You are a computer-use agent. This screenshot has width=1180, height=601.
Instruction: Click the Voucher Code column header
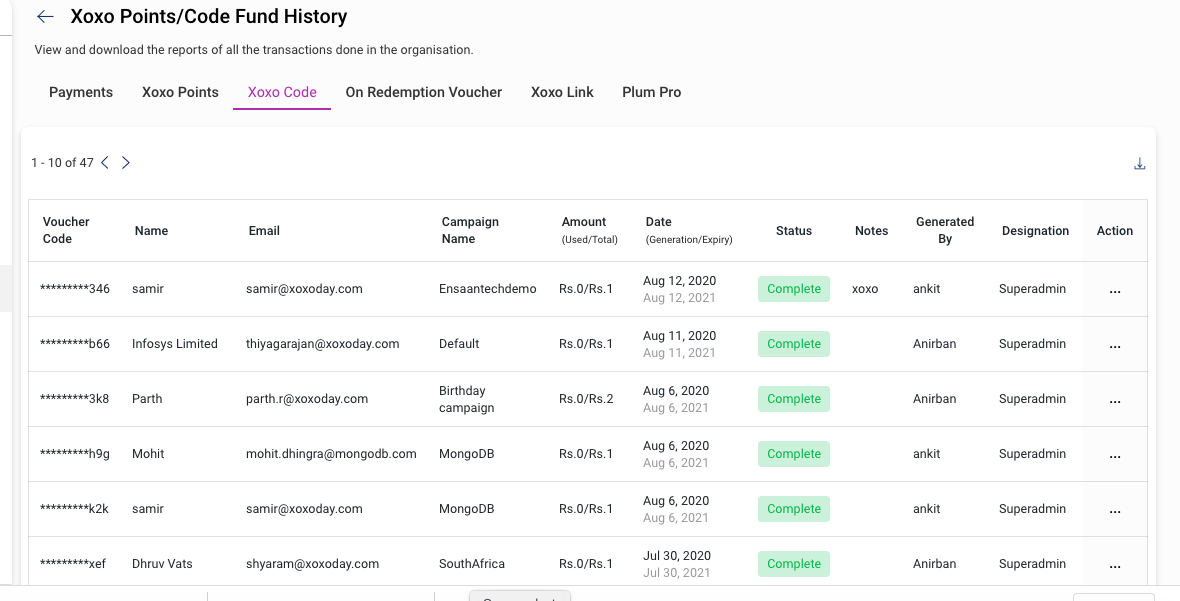coord(66,230)
